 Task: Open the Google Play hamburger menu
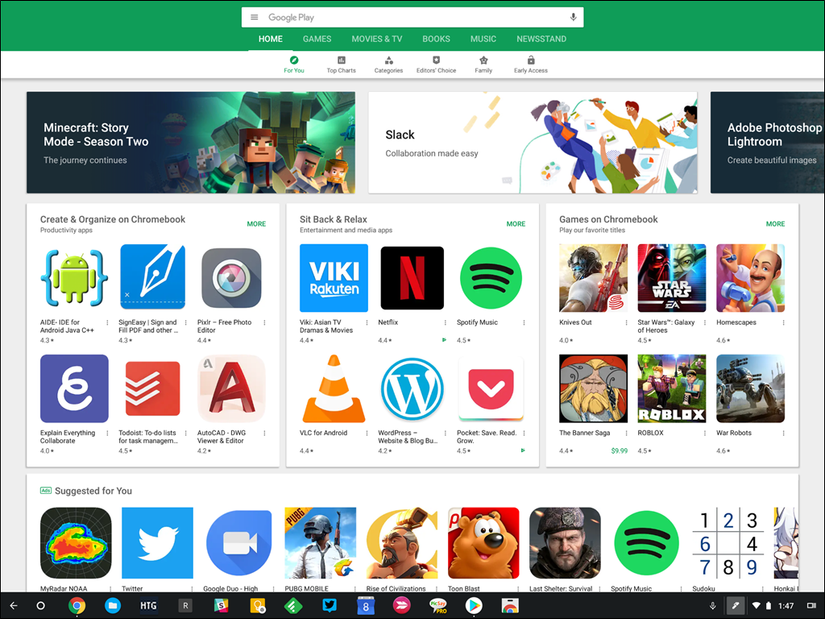[254, 17]
